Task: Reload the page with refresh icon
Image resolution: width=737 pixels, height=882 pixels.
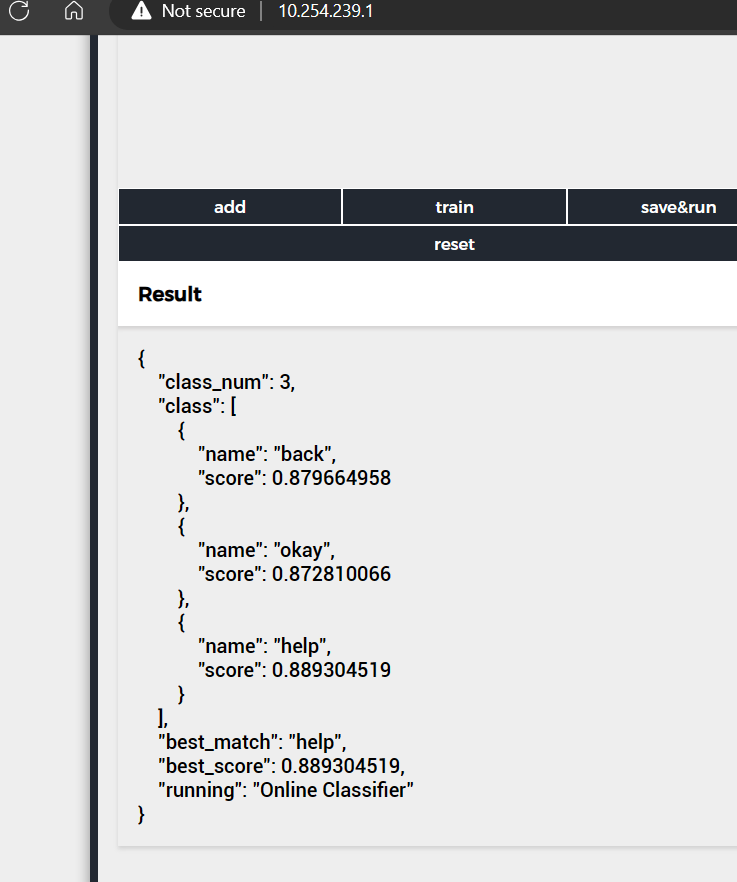Action: tap(19, 11)
